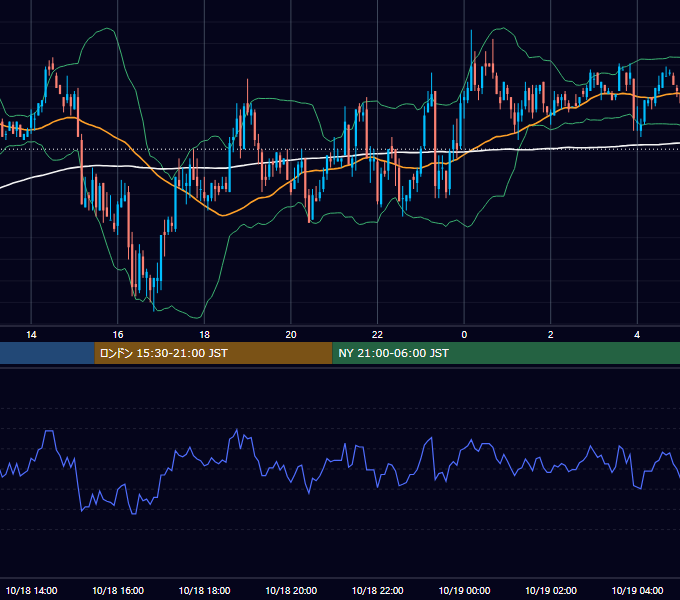The width and height of the screenshot is (680, 600).
Task: Click hour label 14 on price chart axis
Action: click(x=31, y=335)
